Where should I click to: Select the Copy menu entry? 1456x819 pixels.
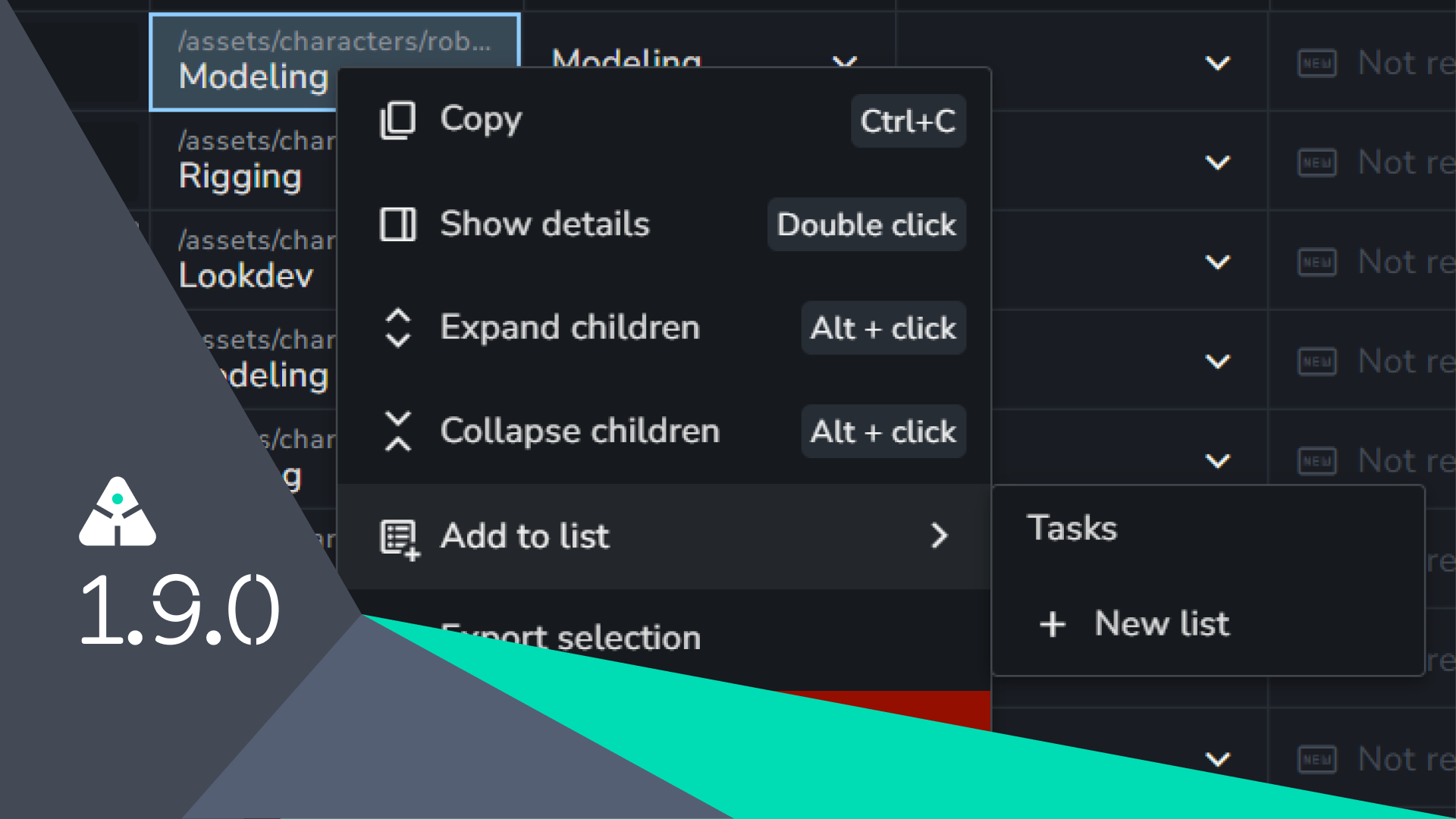[x=481, y=120]
